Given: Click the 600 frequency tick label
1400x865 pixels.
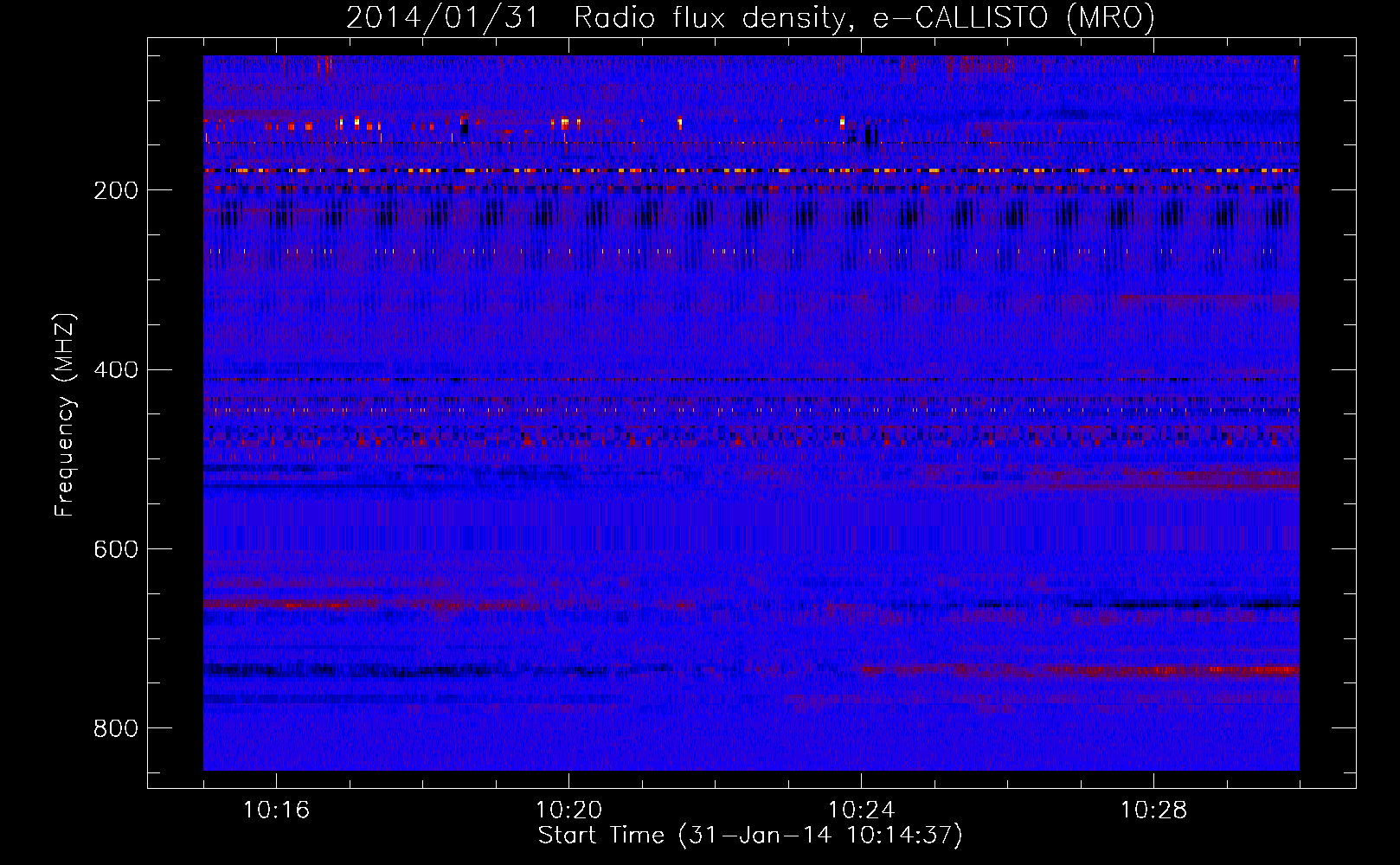Looking at the screenshot, I should [116, 549].
